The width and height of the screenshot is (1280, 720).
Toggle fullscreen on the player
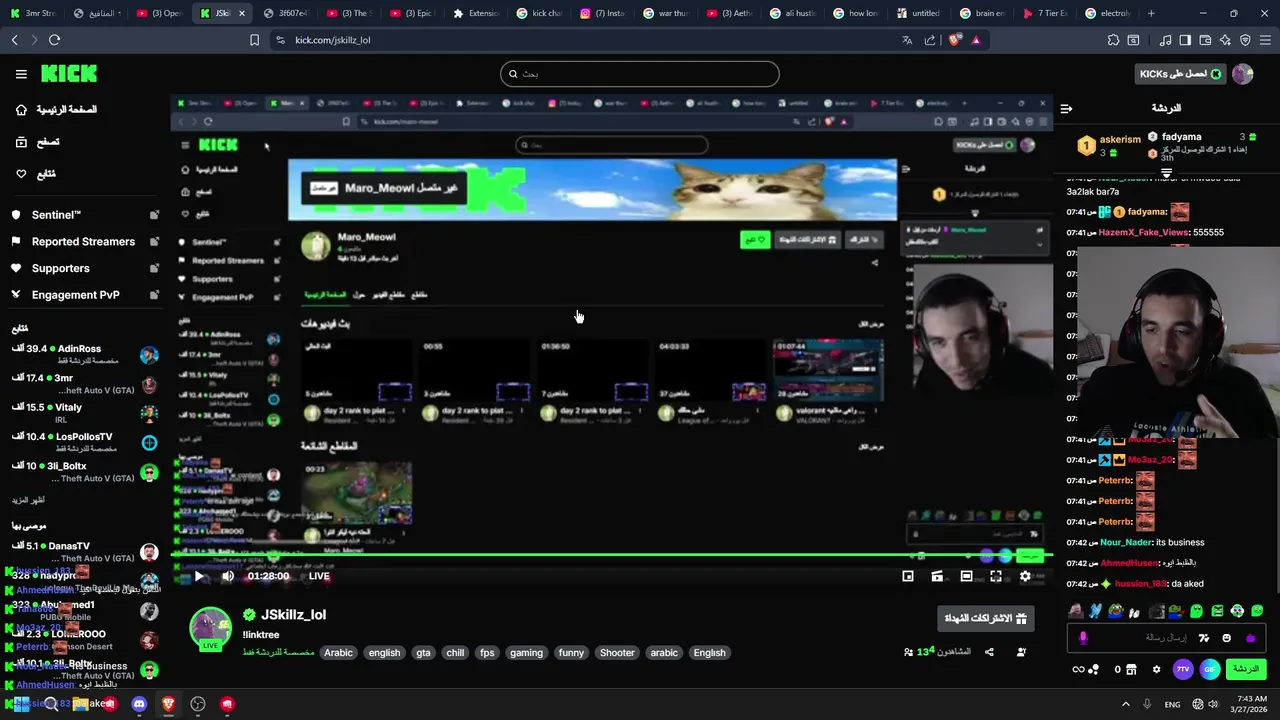[996, 576]
